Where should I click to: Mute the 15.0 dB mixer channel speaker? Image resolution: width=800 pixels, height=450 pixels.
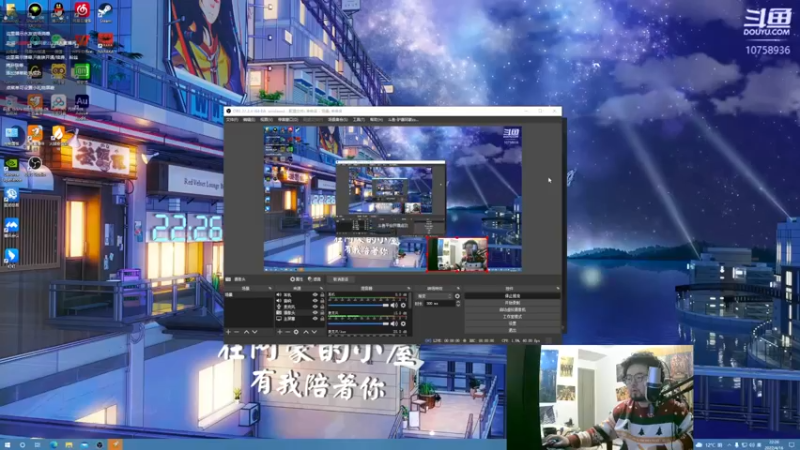coord(394,323)
